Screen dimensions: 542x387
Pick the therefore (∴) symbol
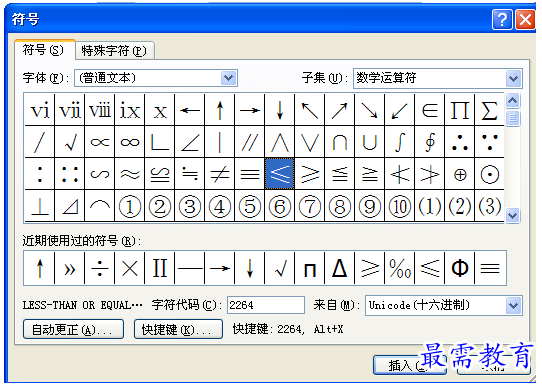[x=460, y=142]
